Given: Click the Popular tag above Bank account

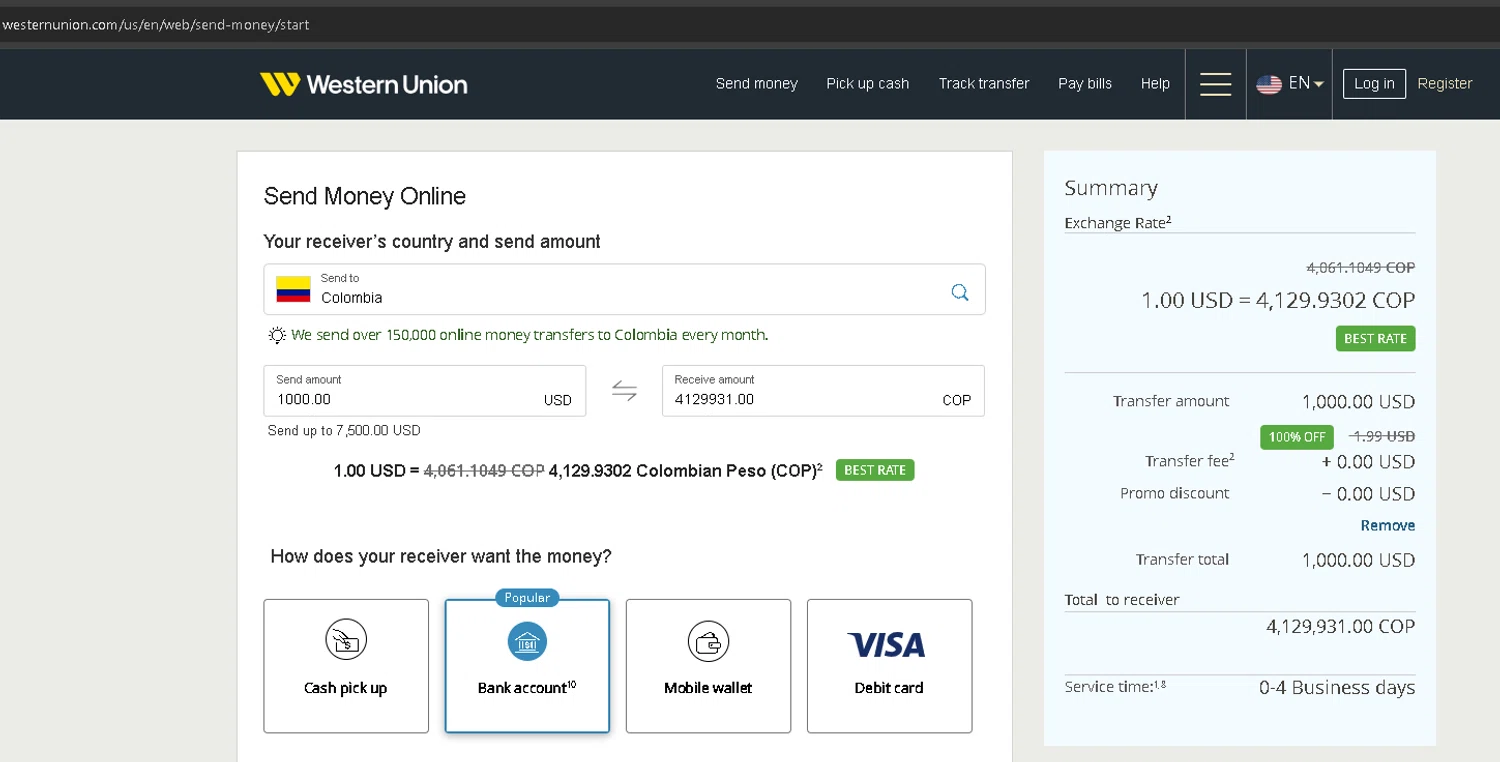Looking at the screenshot, I should [x=527, y=597].
